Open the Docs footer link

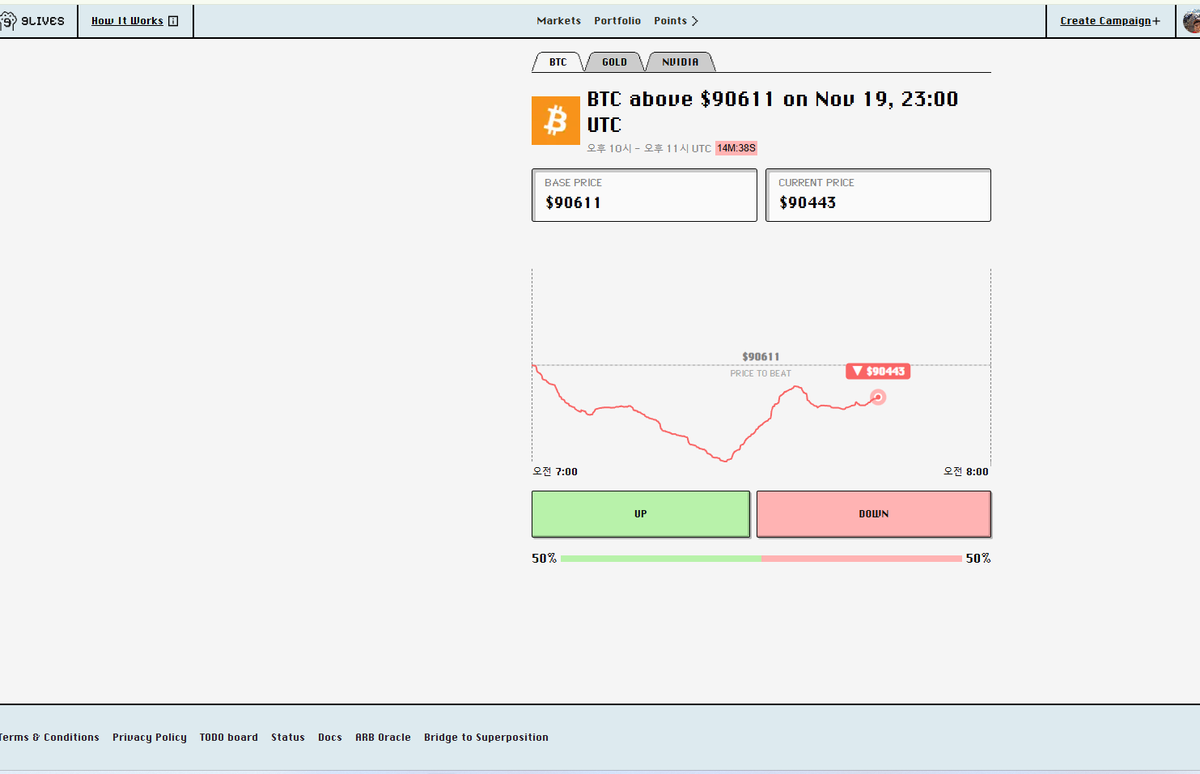[330, 737]
